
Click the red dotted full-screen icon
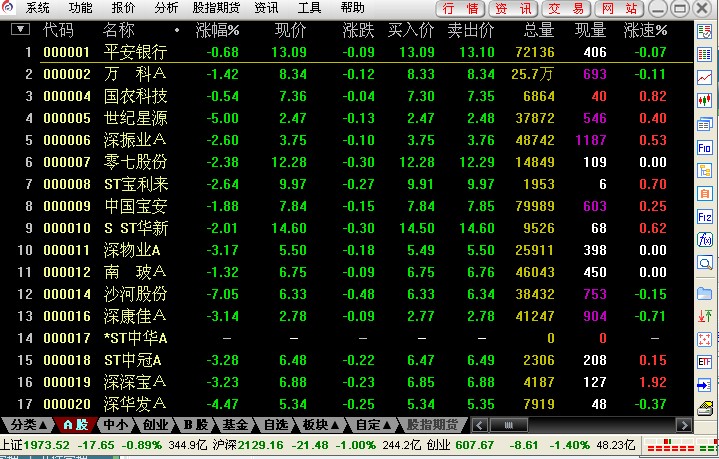(705, 339)
